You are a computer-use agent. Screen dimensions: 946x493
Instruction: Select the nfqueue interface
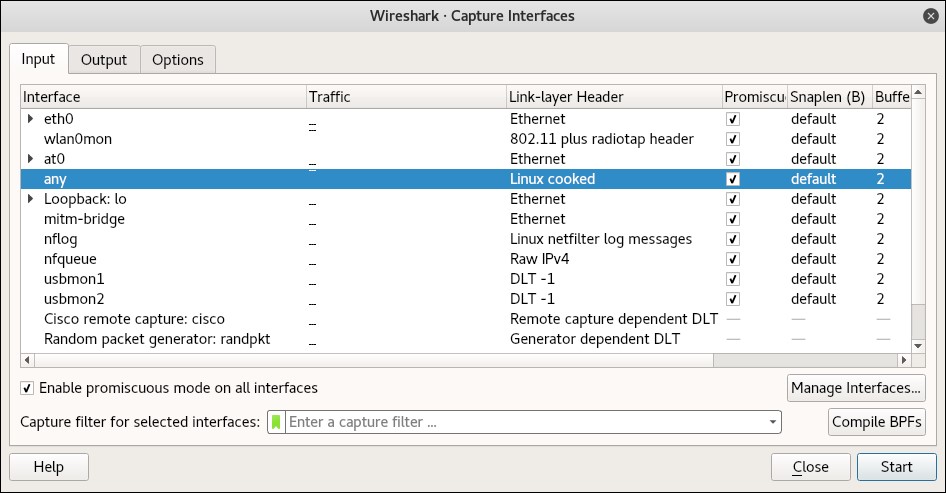(x=70, y=259)
